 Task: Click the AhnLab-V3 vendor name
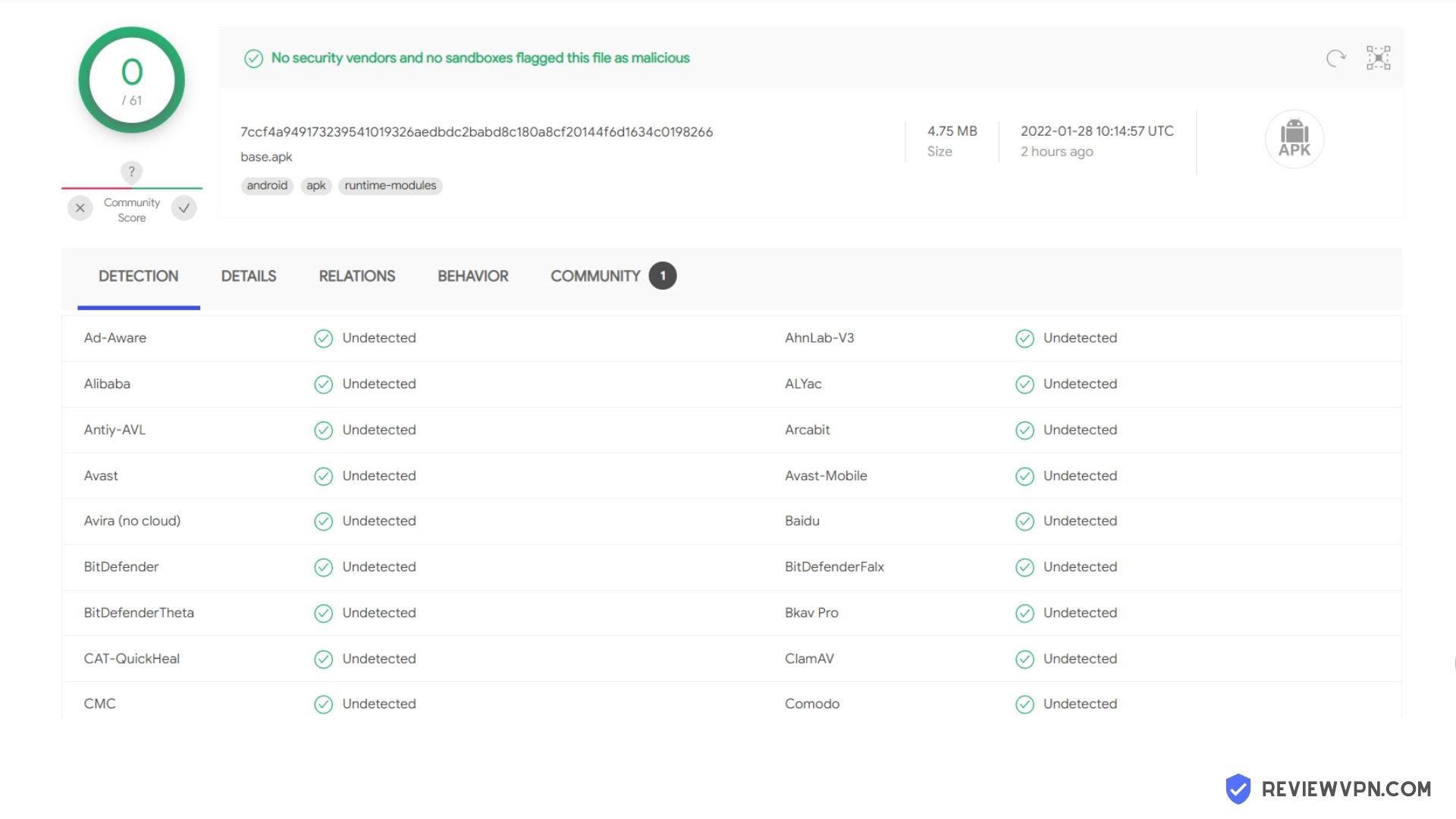pyautogui.click(x=819, y=338)
